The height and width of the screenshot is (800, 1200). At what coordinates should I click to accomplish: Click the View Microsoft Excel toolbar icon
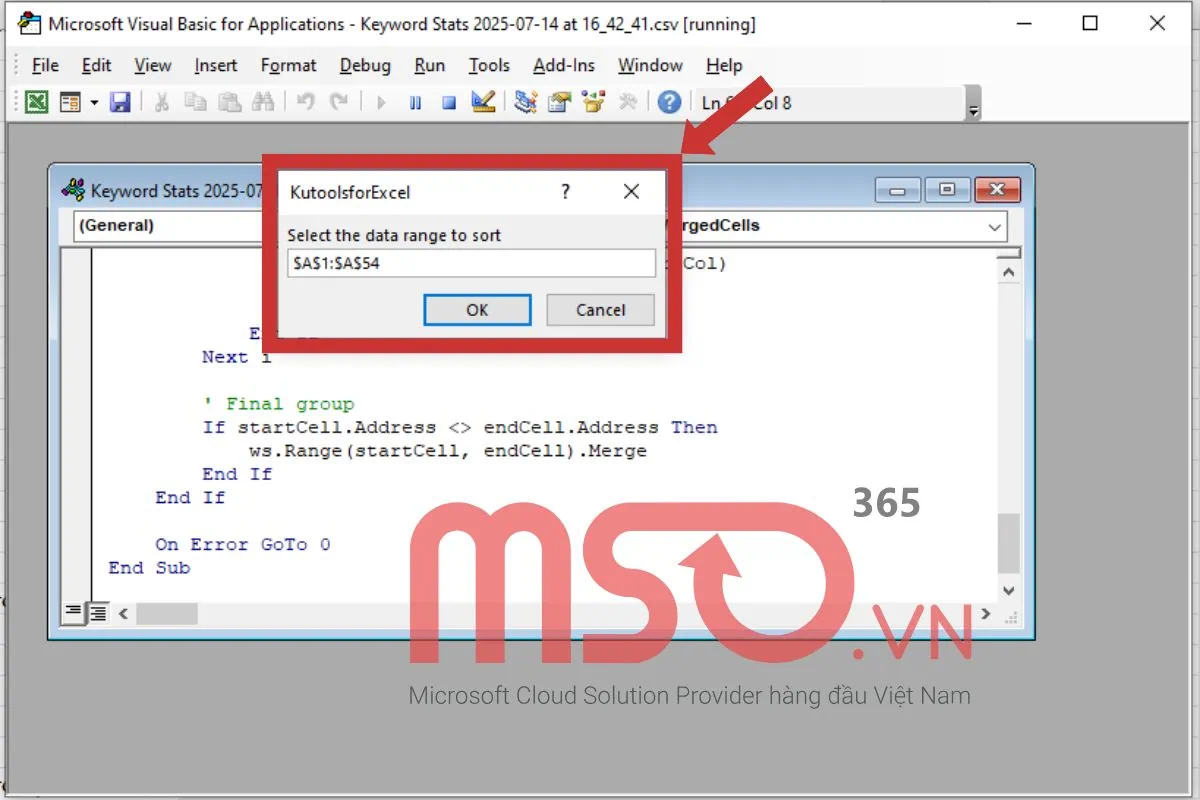(x=36, y=102)
